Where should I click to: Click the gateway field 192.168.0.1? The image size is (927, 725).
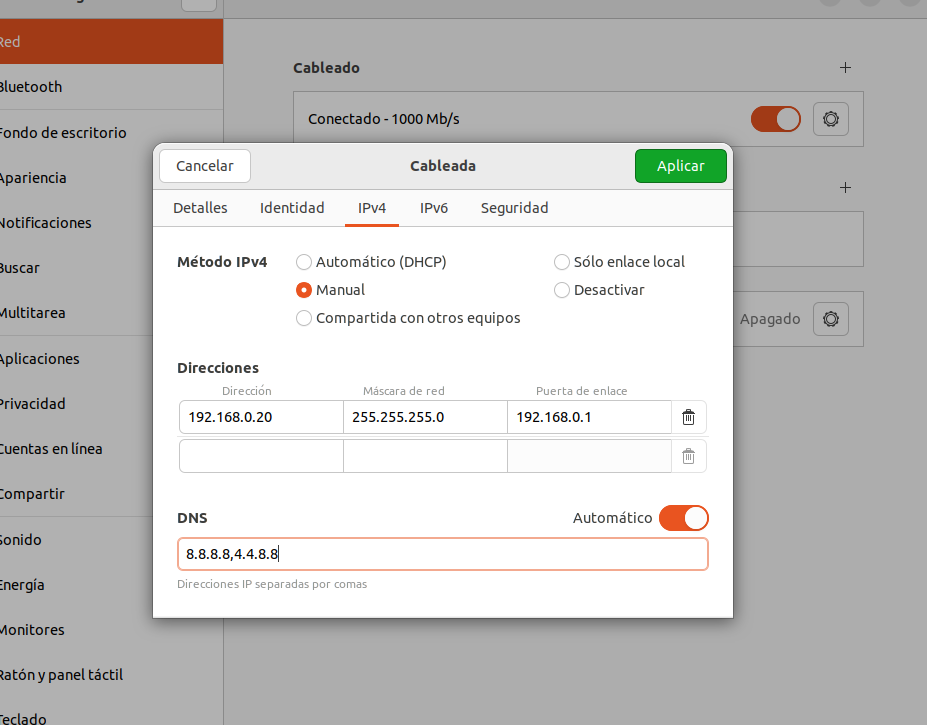click(x=589, y=417)
